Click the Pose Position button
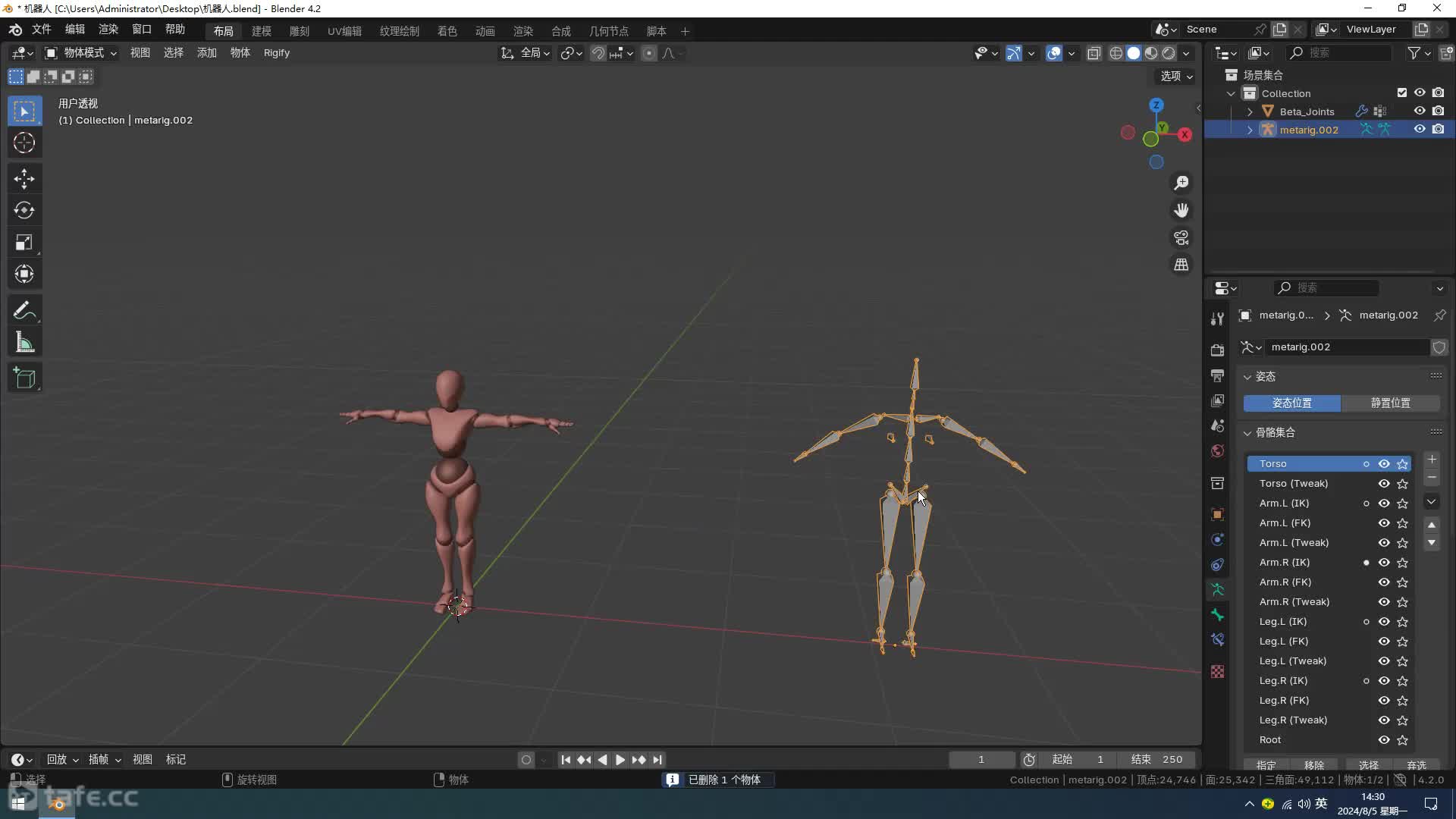The width and height of the screenshot is (1456, 819). (1292, 403)
